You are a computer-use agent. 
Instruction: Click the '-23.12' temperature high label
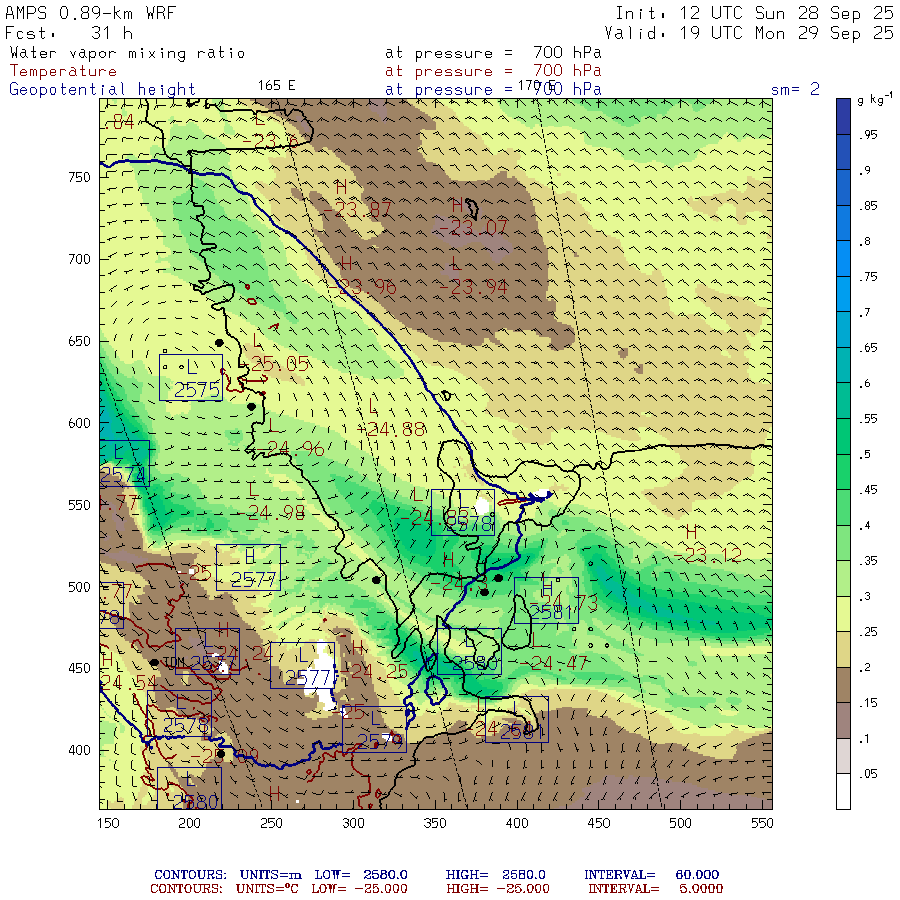coord(708,555)
